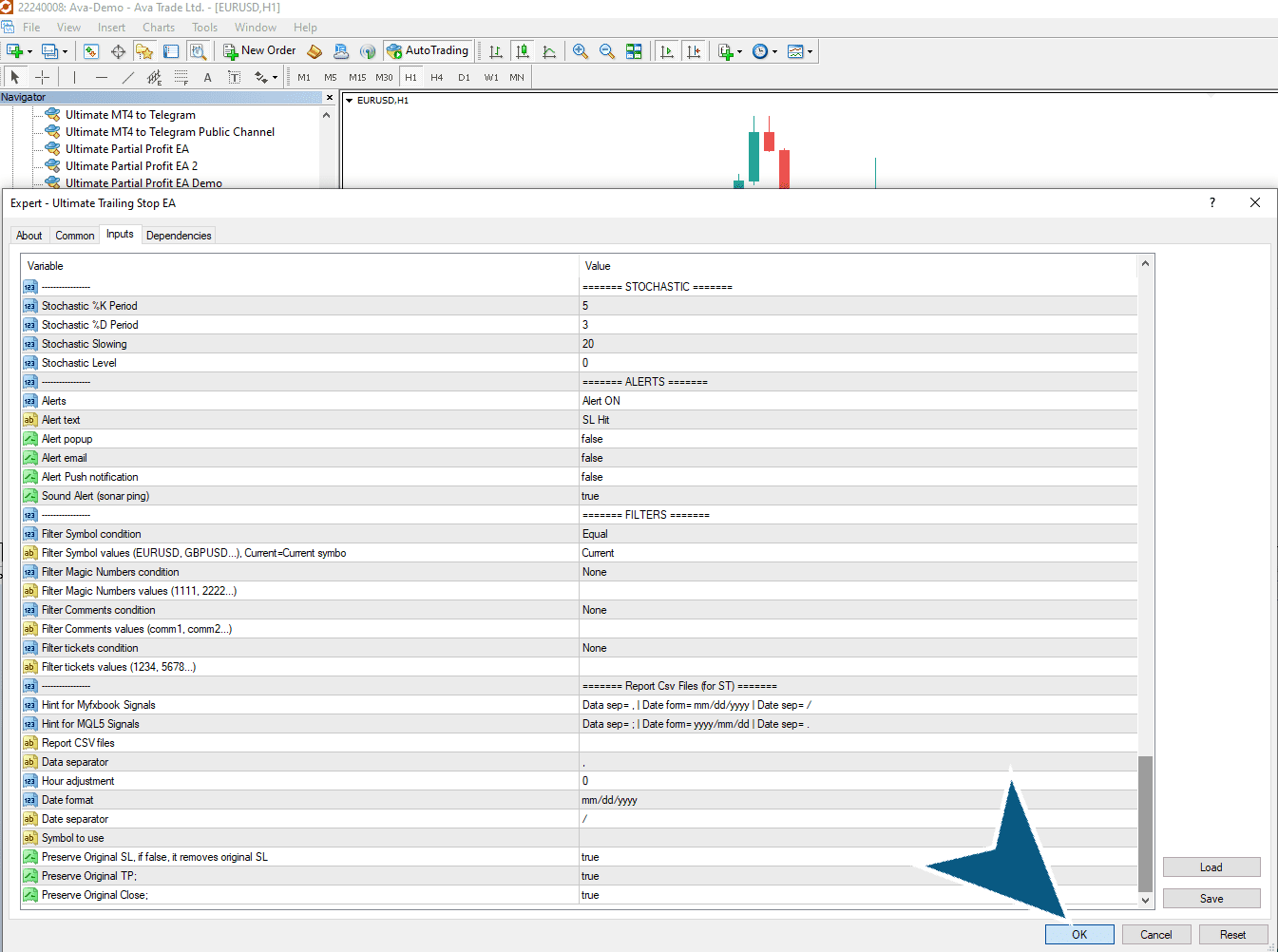
Task: Click the inputs list vertical scrollbar thumb
Action: pyautogui.click(x=1145, y=823)
